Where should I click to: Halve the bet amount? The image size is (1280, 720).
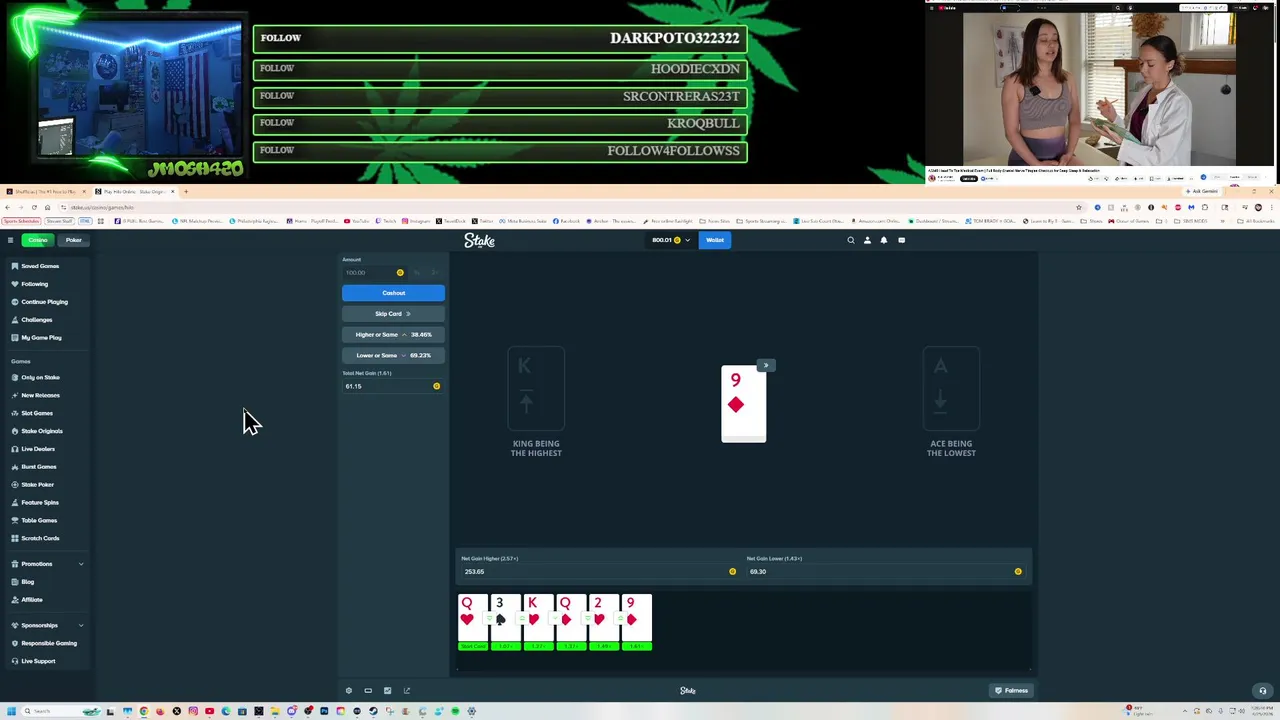pyautogui.click(x=417, y=273)
